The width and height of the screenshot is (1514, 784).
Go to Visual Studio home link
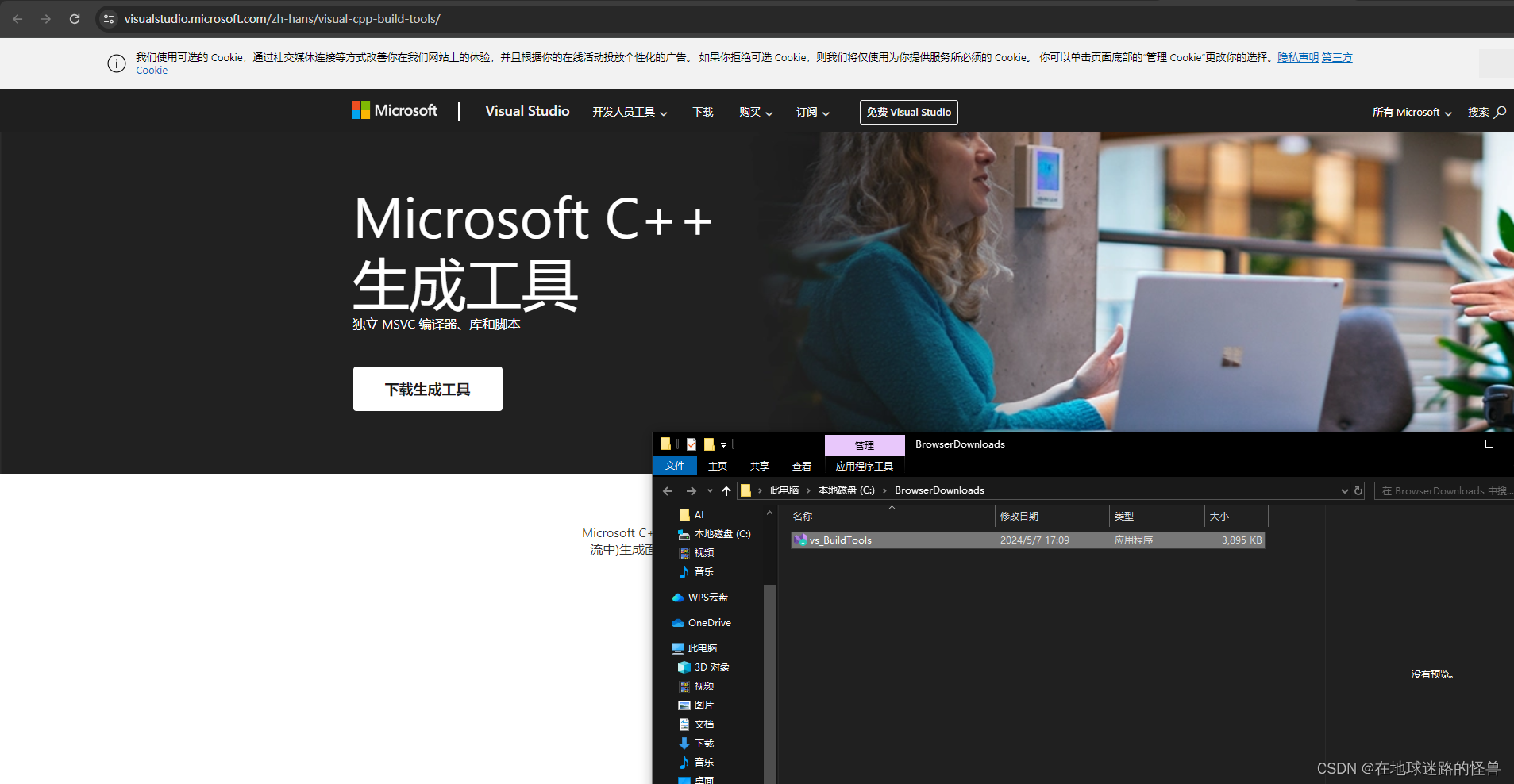(x=527, y=111)
